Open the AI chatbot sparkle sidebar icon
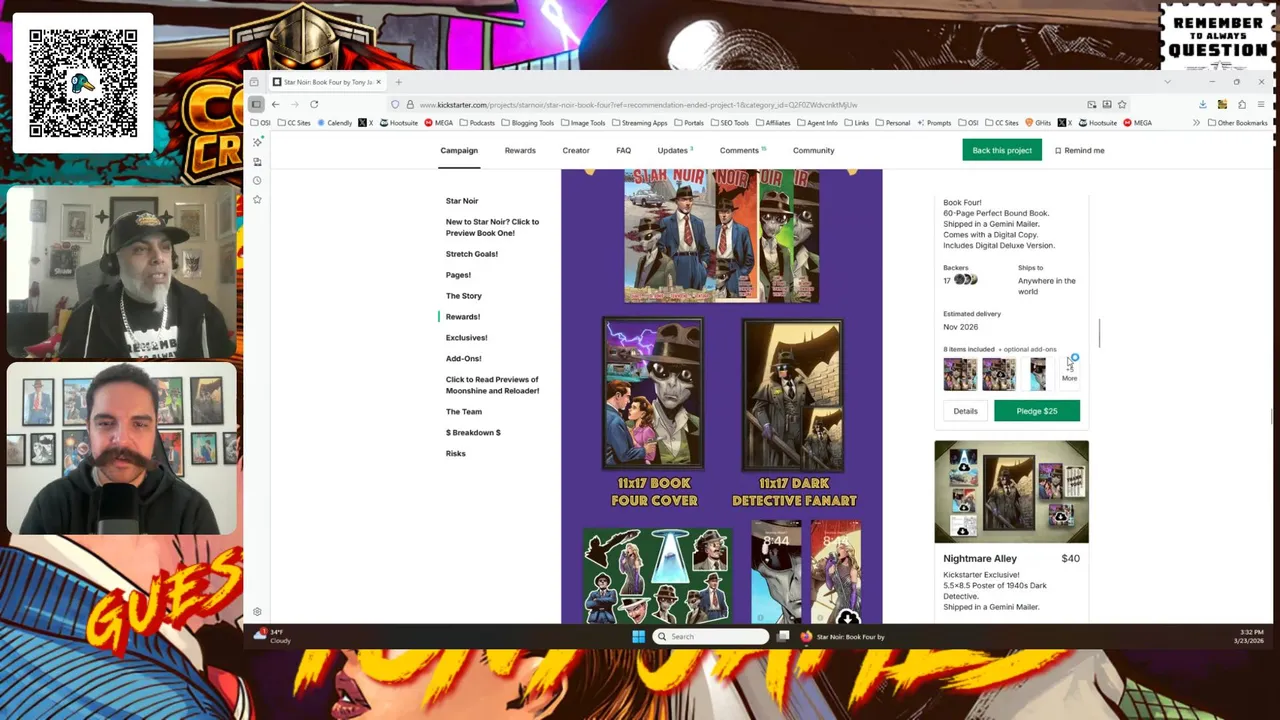This screenshot has height=720, width=1280. tap(257, 142)
